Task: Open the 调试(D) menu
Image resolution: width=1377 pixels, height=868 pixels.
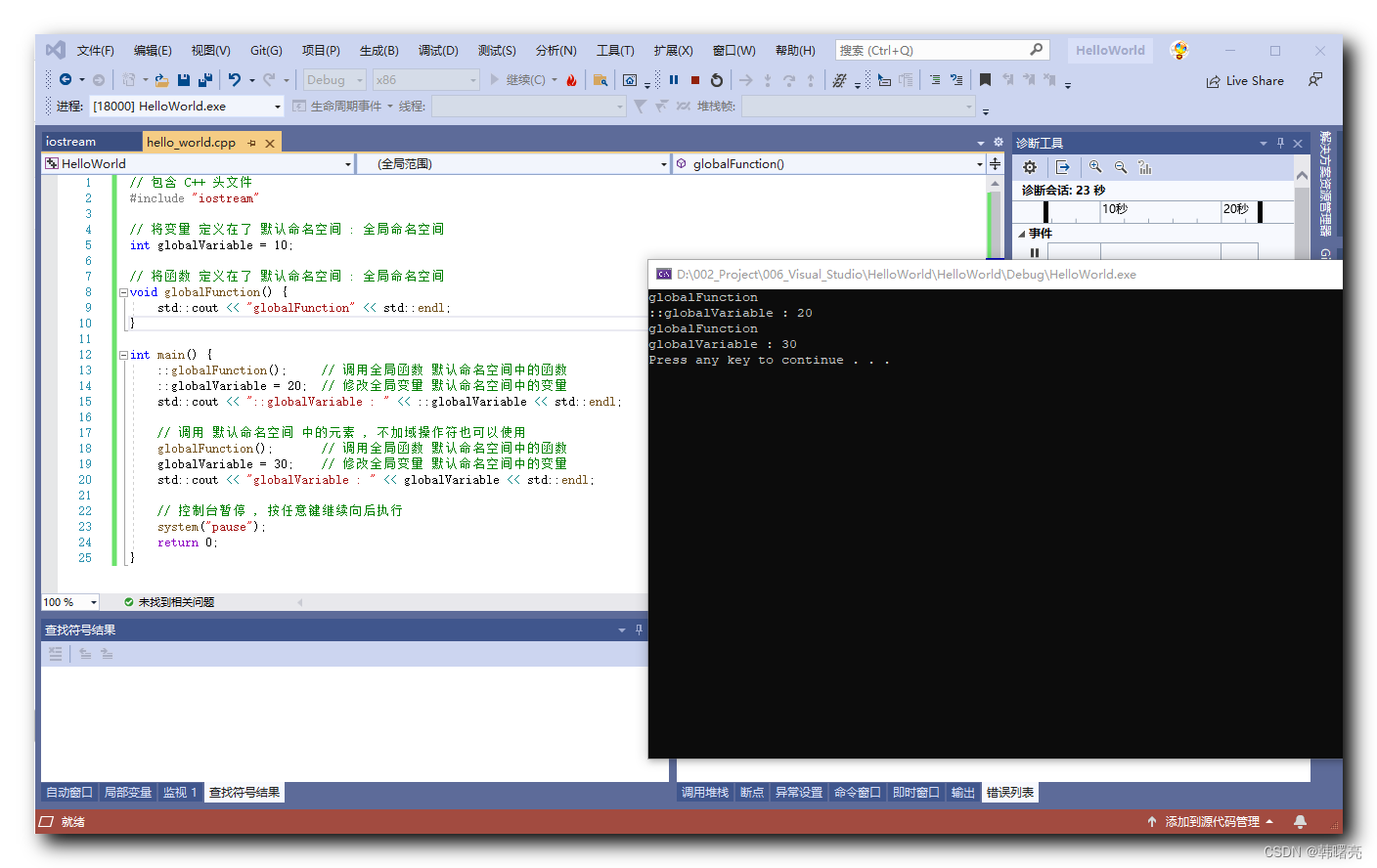Action: [x=438, y=51]
